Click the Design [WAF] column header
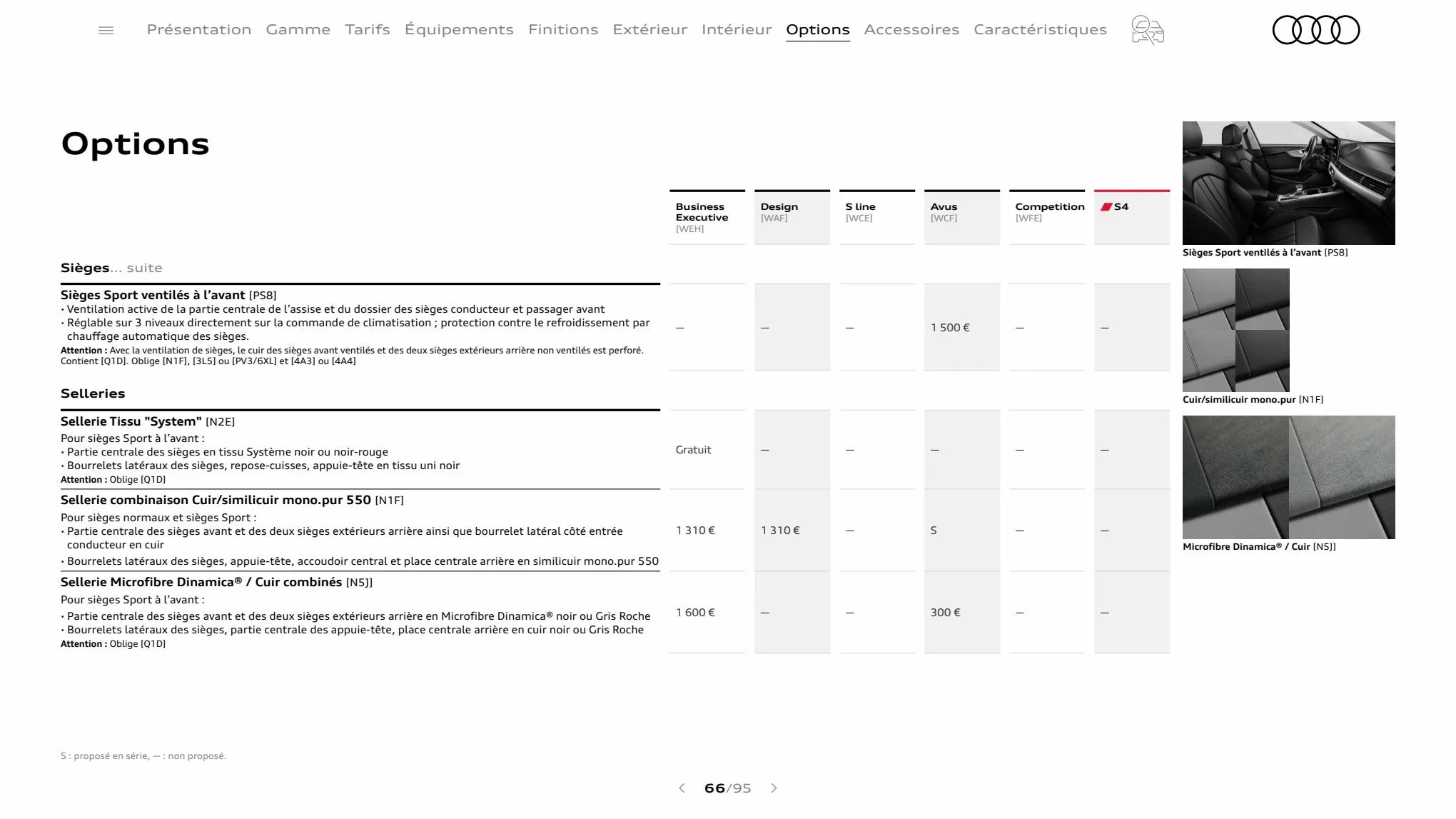 point(792,217)
